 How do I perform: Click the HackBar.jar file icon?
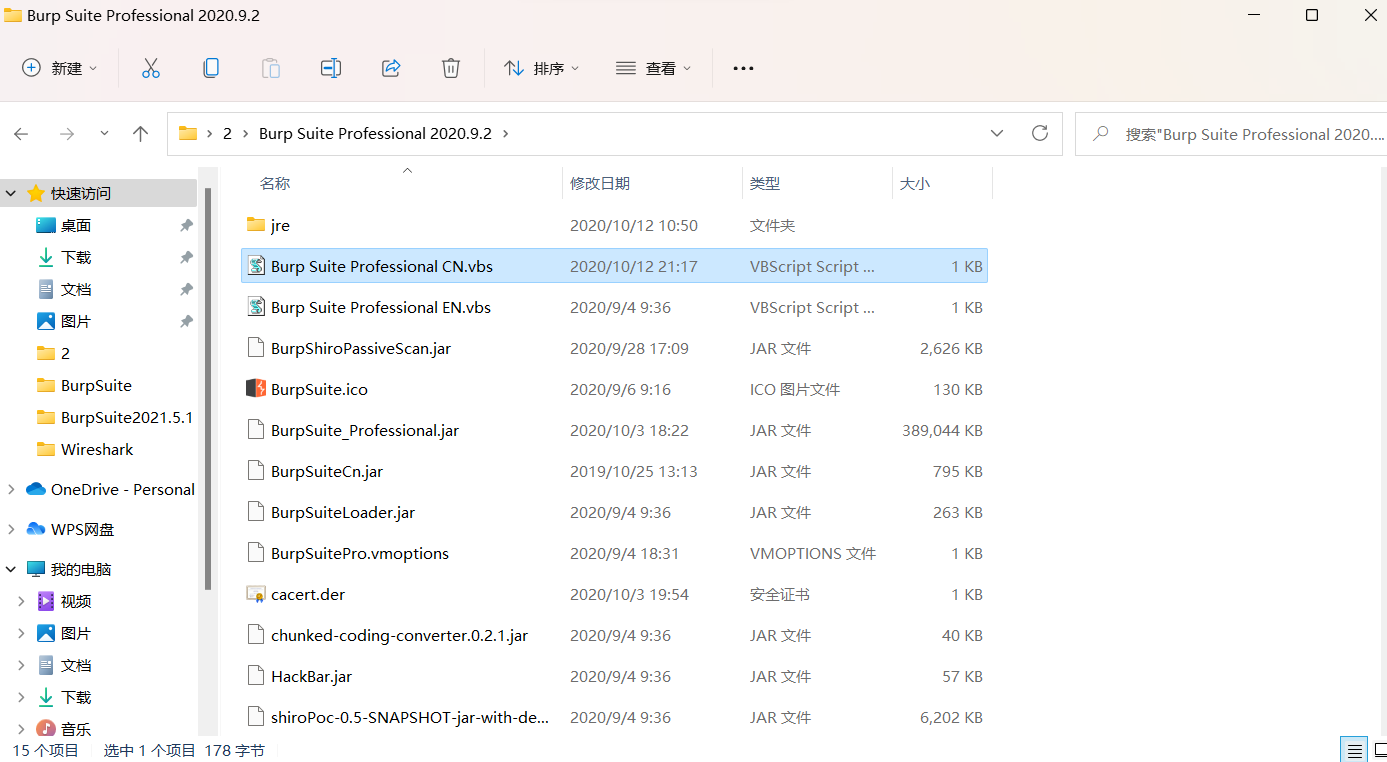(256, 676)
